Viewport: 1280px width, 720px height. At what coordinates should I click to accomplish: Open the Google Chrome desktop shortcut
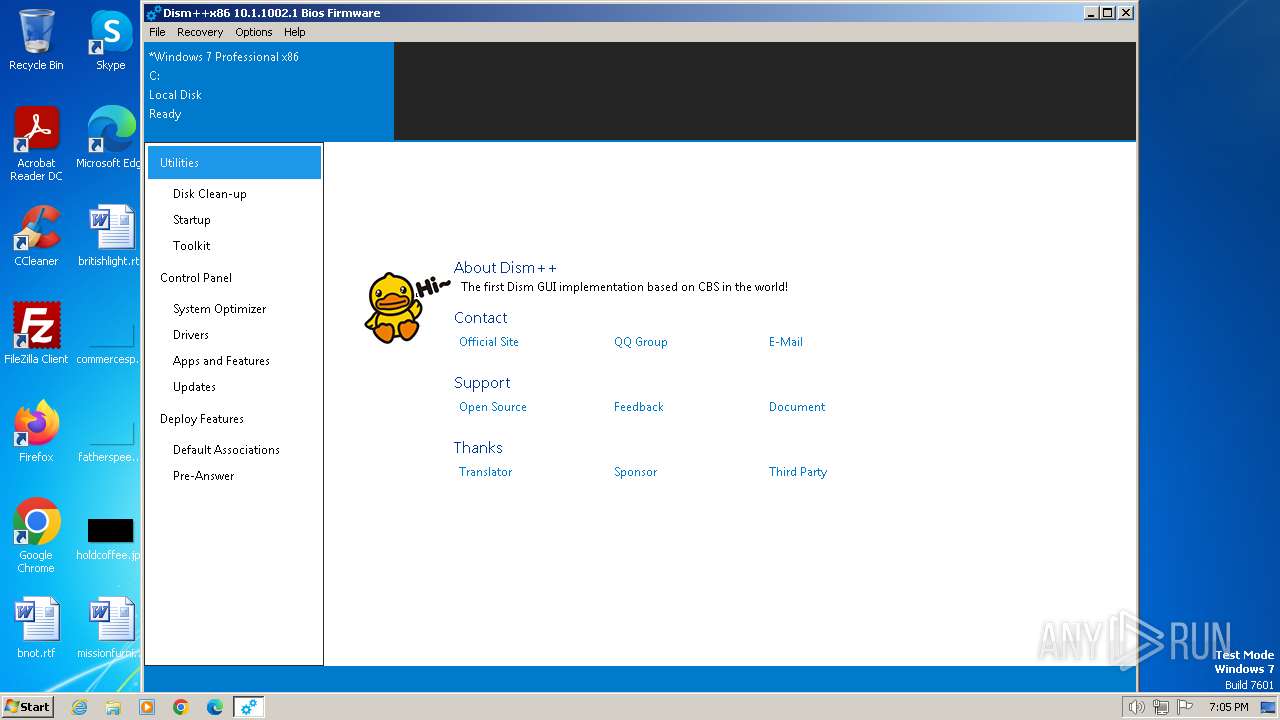36,536
